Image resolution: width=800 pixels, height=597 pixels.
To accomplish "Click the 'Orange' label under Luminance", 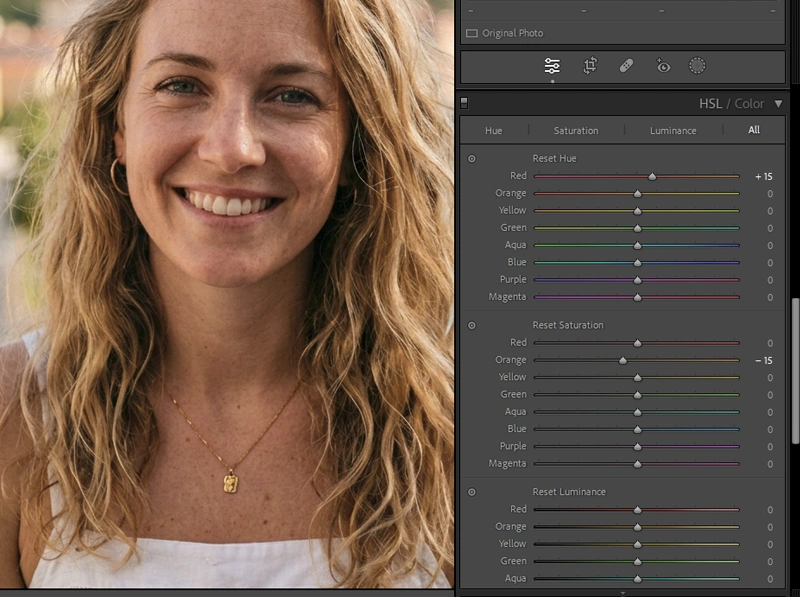I will tap(510, 527).
